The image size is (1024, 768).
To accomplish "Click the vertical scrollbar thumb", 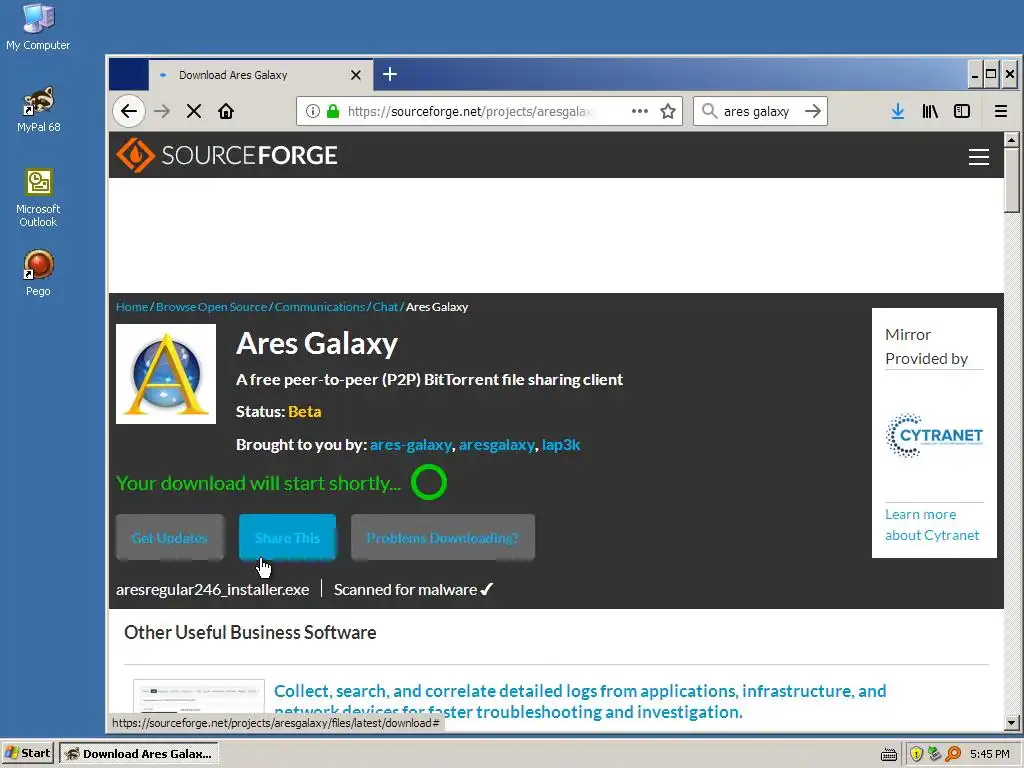I will [x=1012, y=180].
